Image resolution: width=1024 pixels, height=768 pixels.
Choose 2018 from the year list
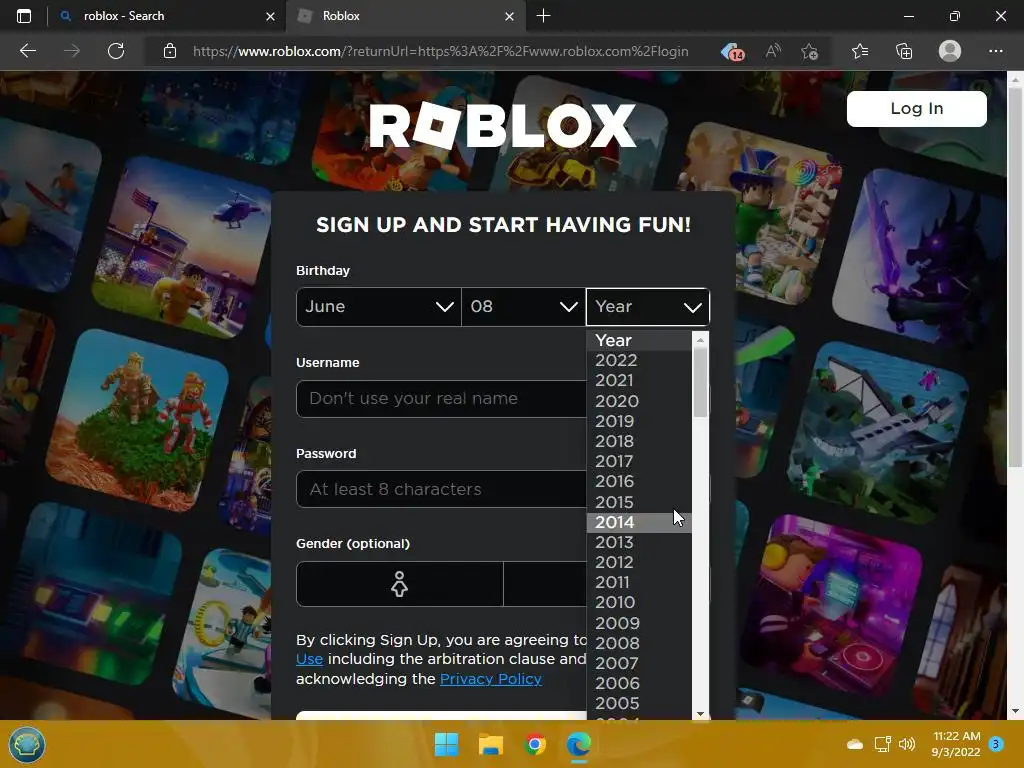[x=639, y=441]
